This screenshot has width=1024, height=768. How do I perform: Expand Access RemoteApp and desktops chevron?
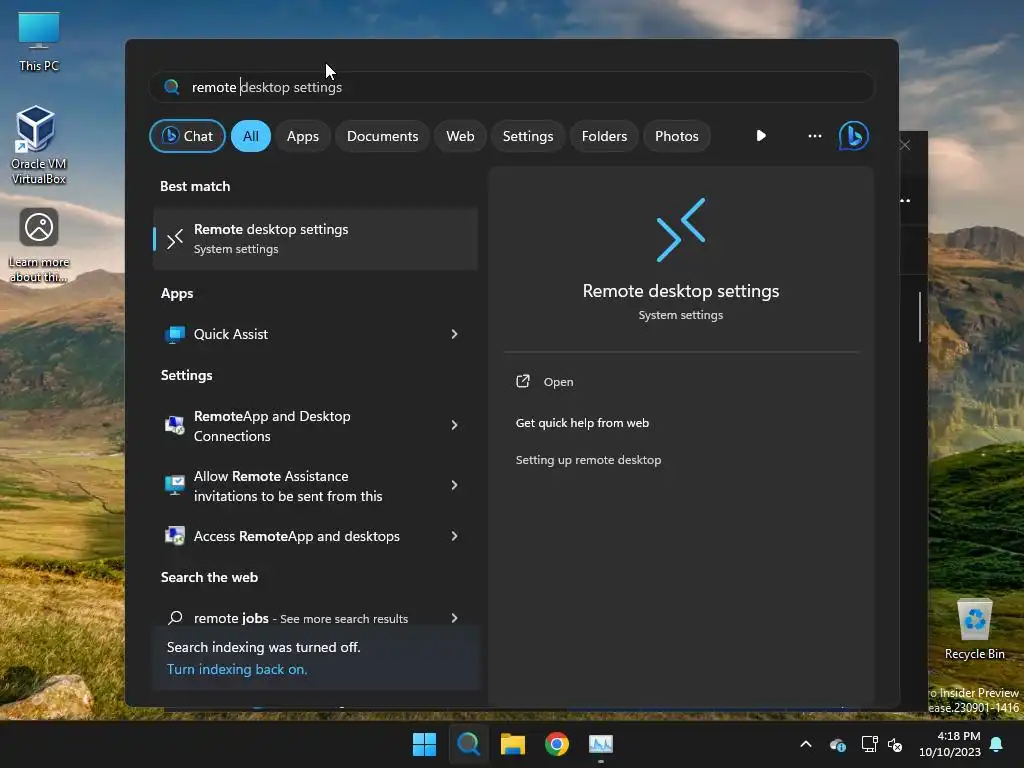point(455,536)
